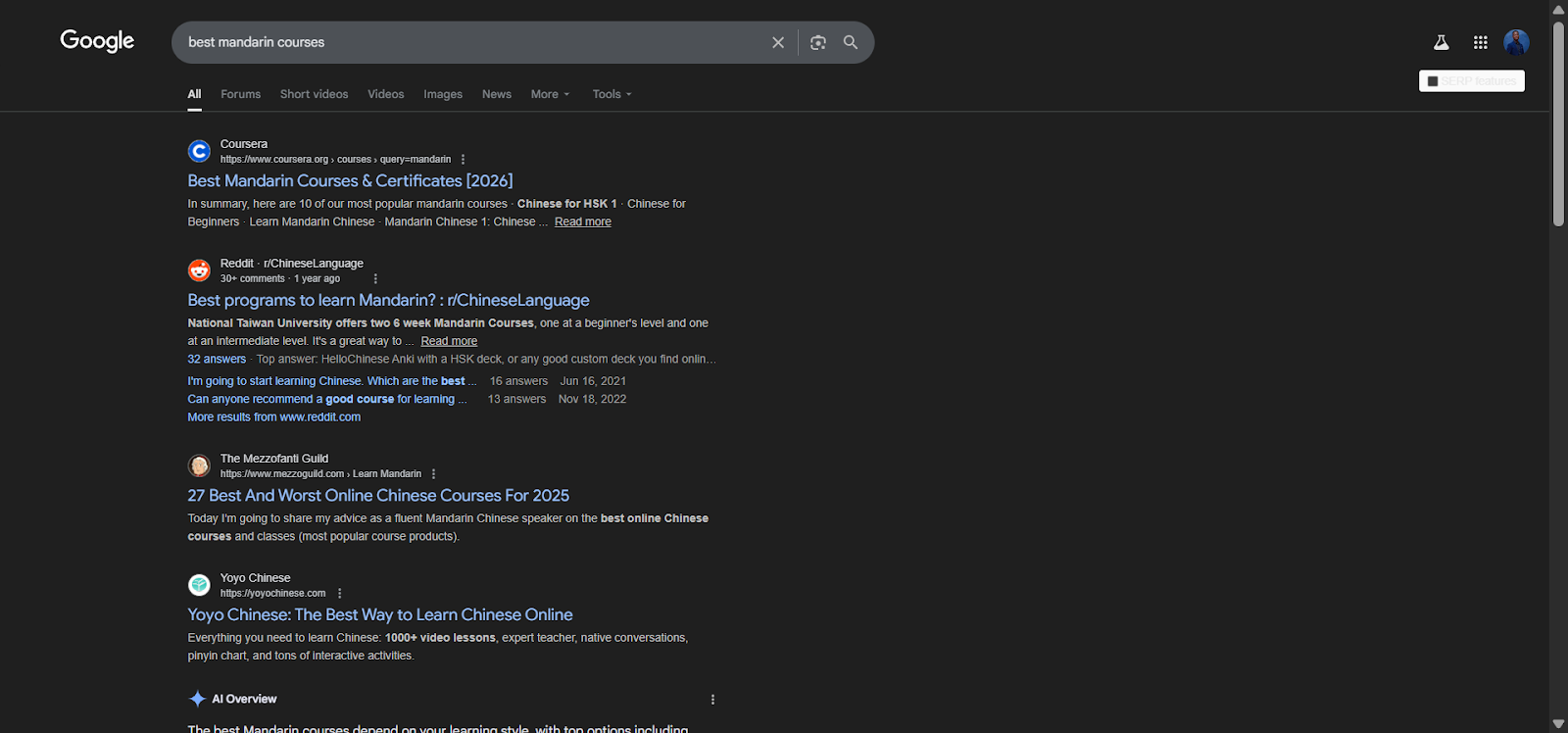Click the scrollbar up arrow
The height and width of the screenshot is (733, 1568).
1558,9
